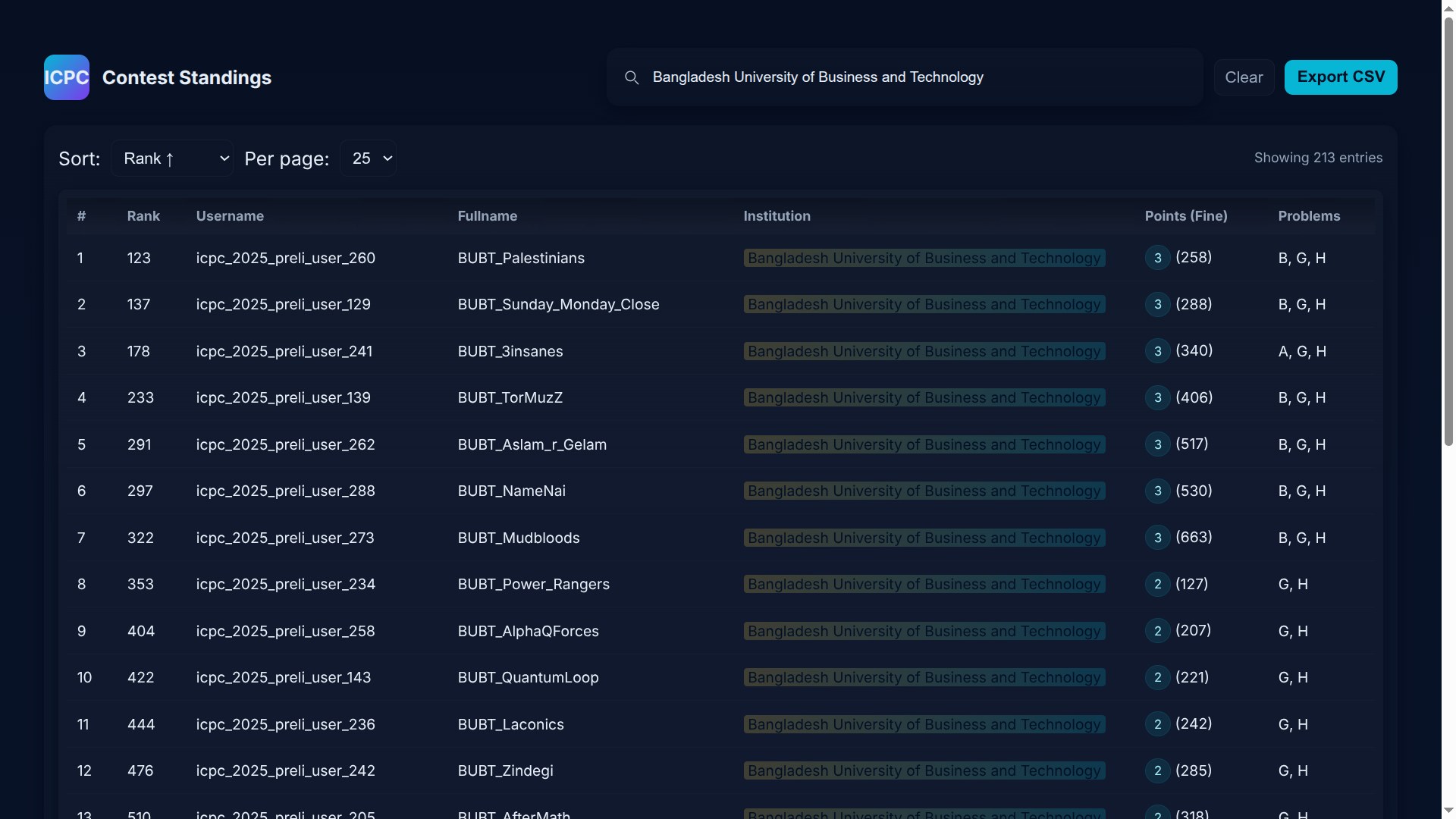Click username icpc_2025_preli_user_260
Image resolution: width=1456 pixels, height=819 pixels.
click(x=285, y=258)
